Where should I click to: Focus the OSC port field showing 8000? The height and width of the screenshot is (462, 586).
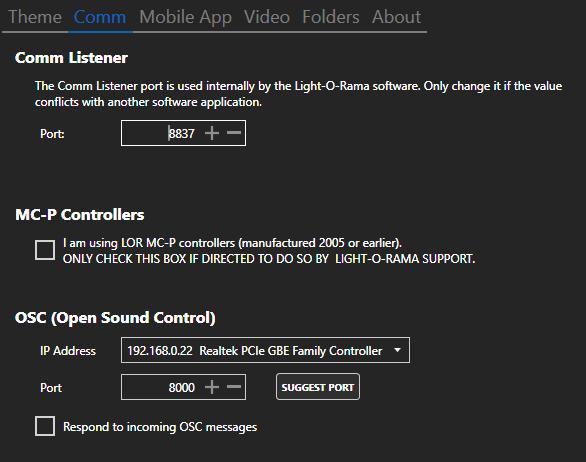pos(183,387)
